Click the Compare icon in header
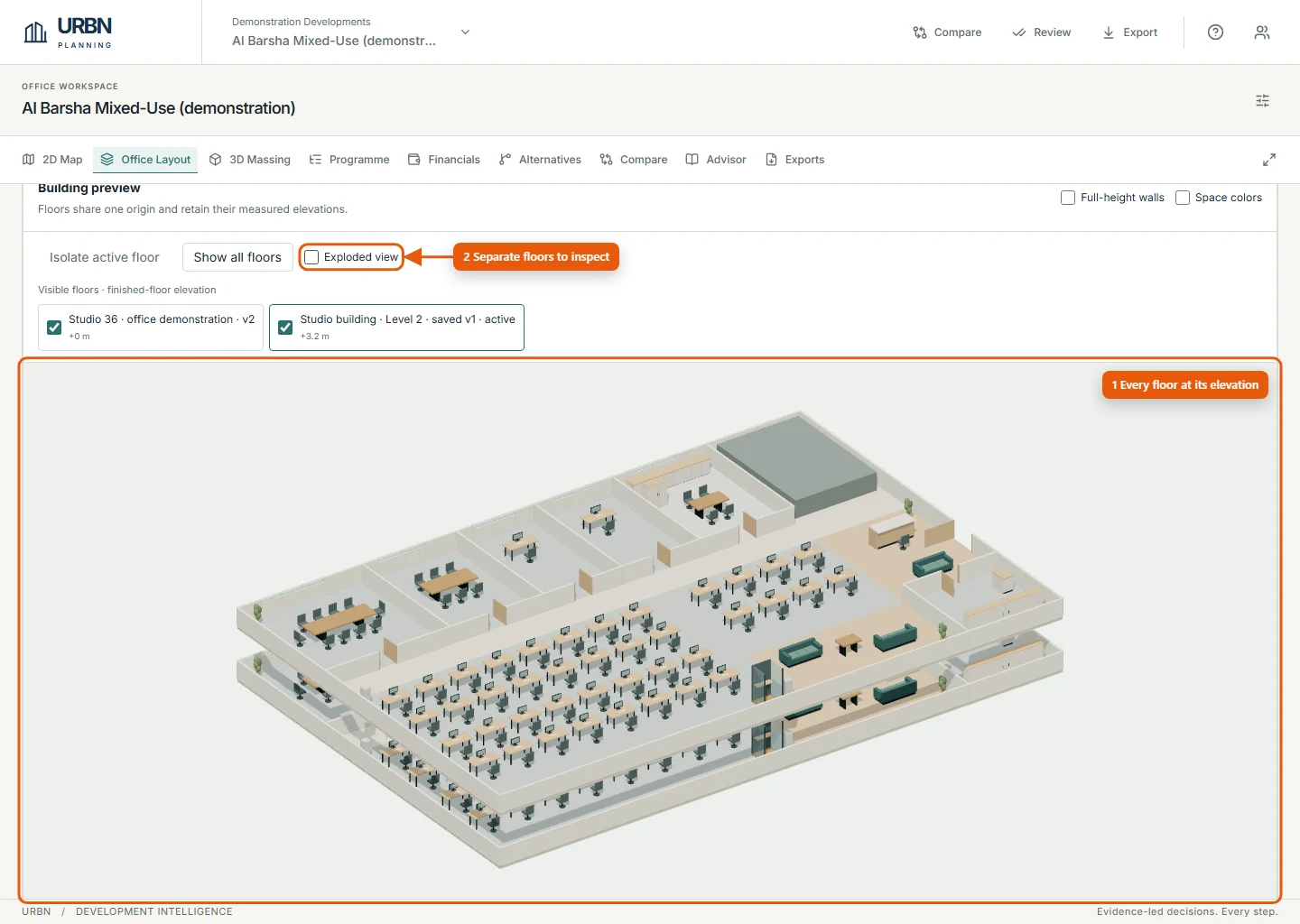 point(920,32)
